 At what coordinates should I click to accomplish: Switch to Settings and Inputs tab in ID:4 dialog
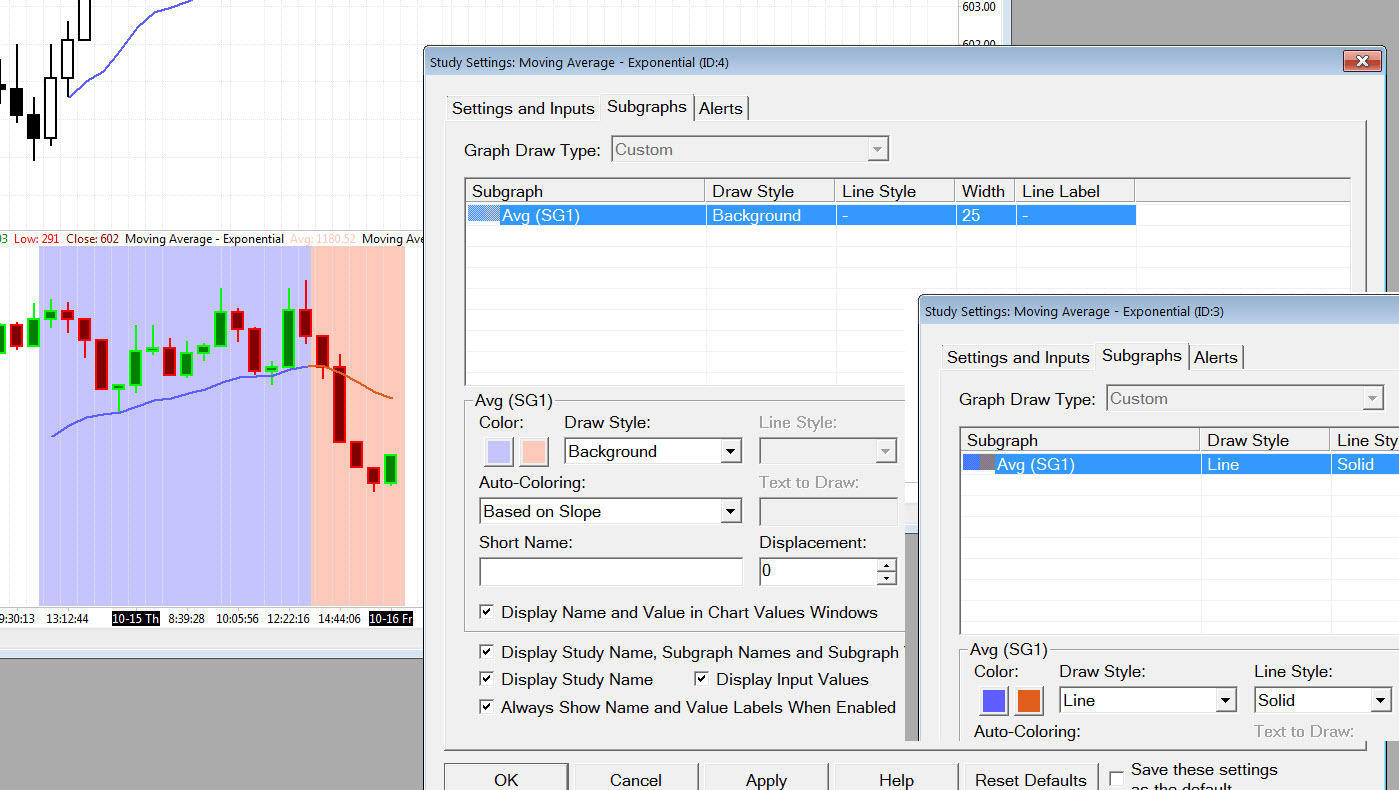[523, 108]
